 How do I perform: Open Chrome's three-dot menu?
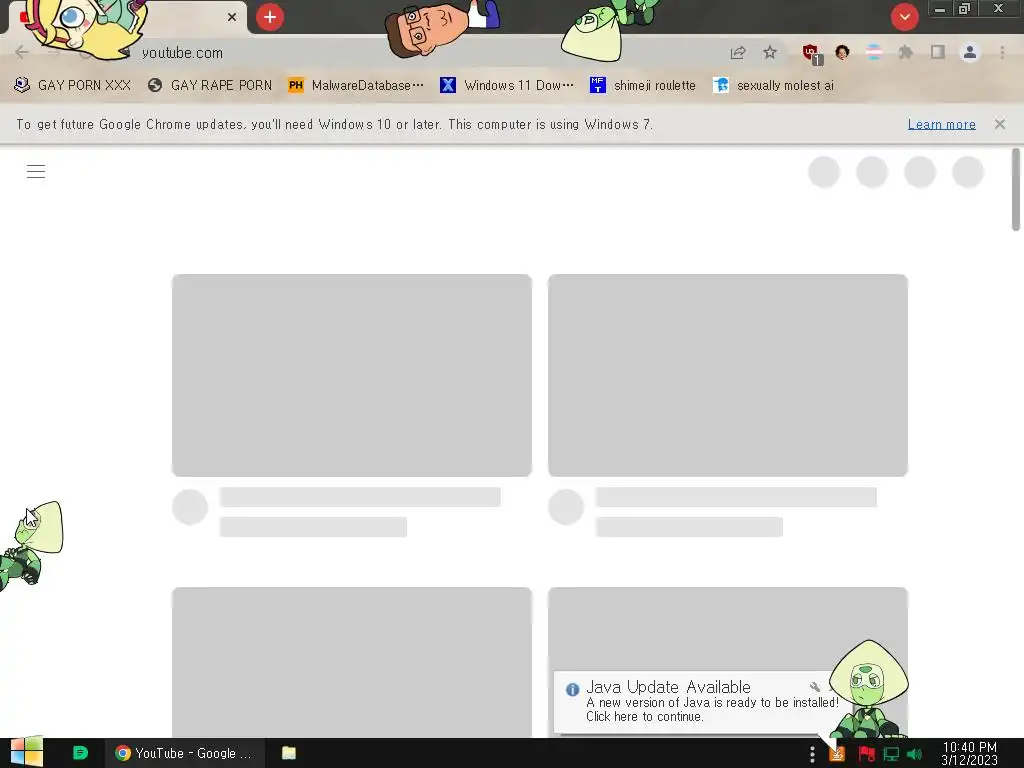tap(1002, 52)
